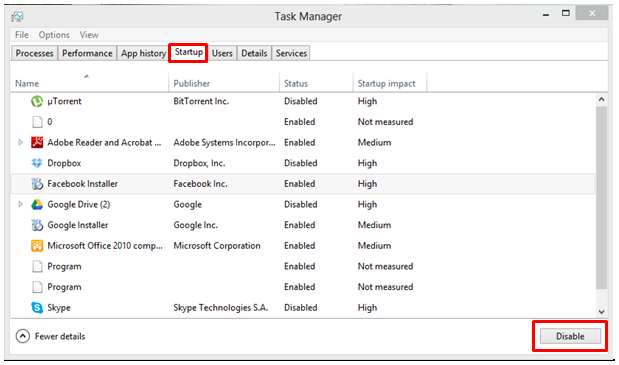Click the Medium impact of Google Installer
The width and height of the screenshot is (619, 365).
374,225
